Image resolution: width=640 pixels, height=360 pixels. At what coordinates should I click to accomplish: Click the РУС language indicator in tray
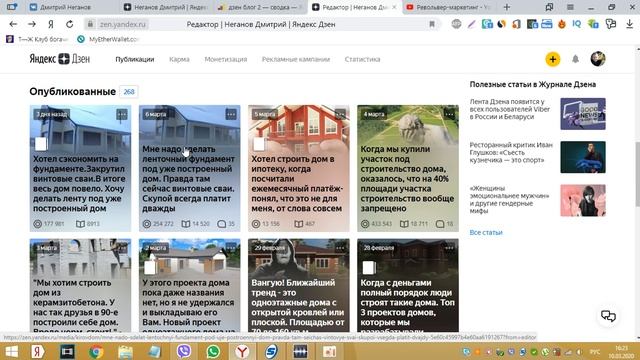pos(595,352)
